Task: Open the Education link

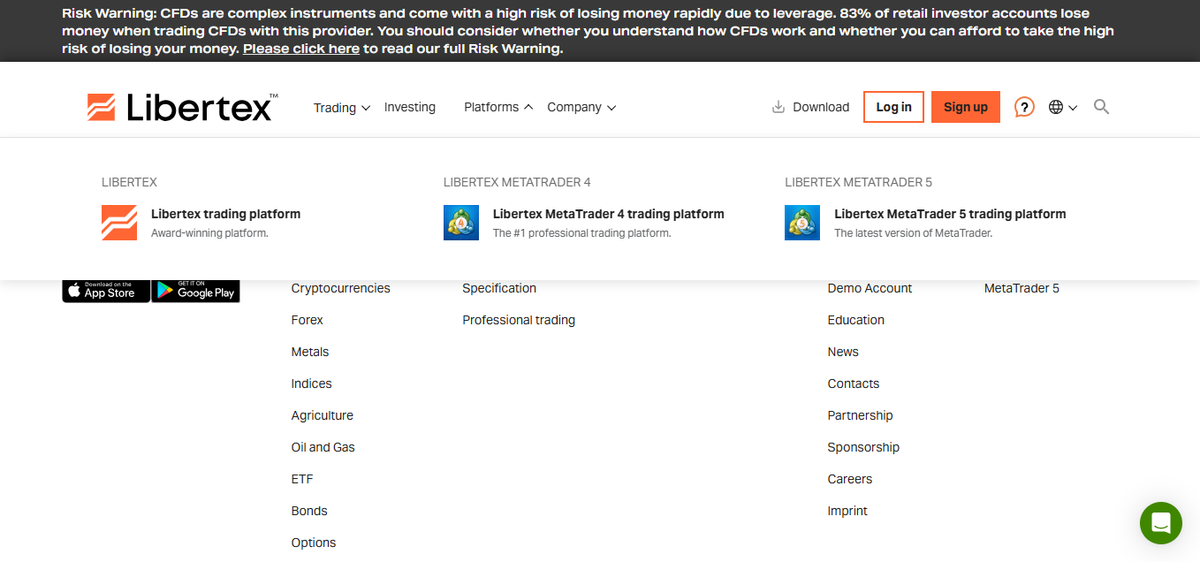Action: coord(856,320)
